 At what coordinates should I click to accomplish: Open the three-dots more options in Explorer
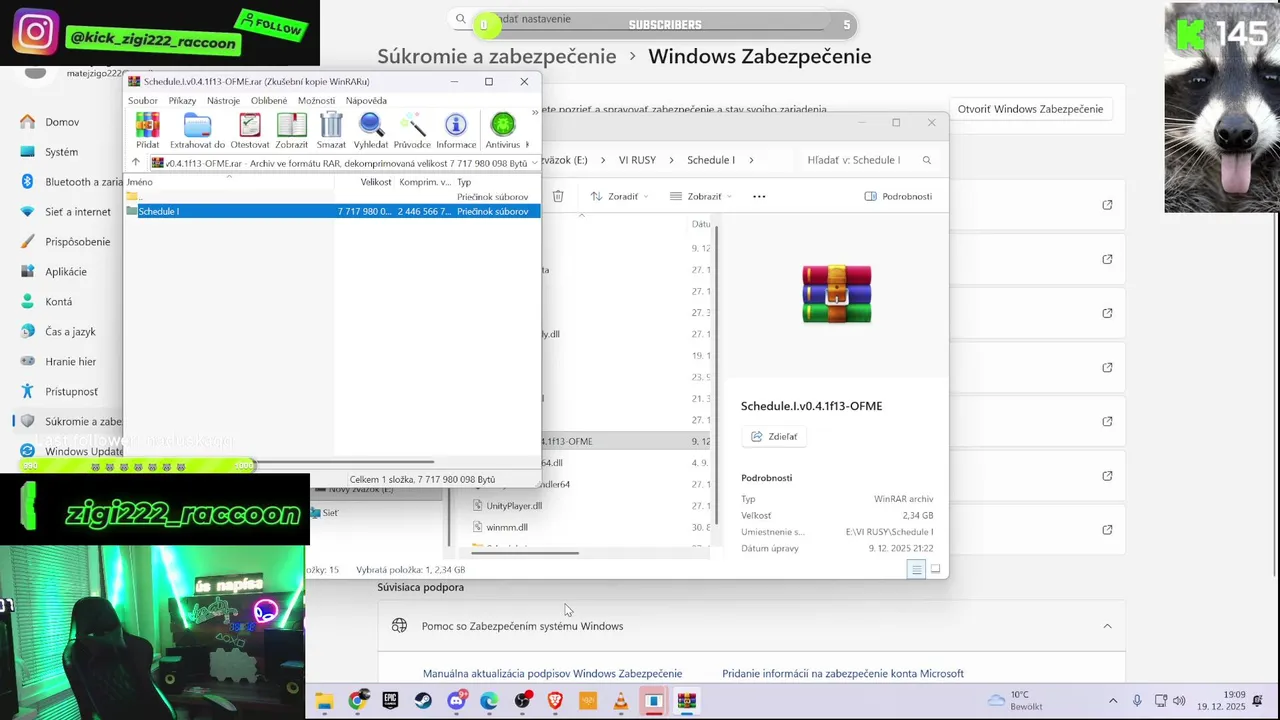click(x=759, y=196)
